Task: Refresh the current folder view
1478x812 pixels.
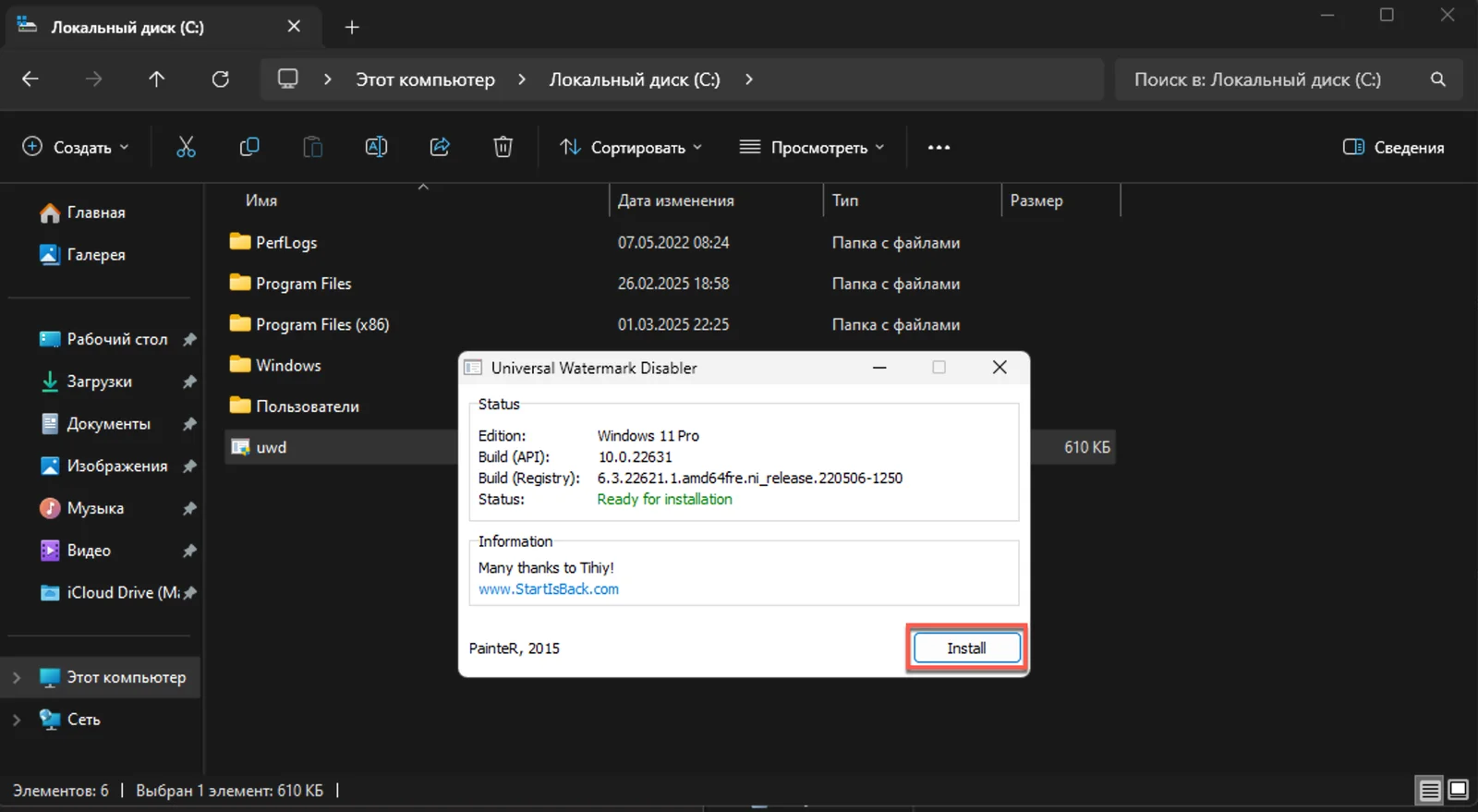Action: [x=221, y=79]
